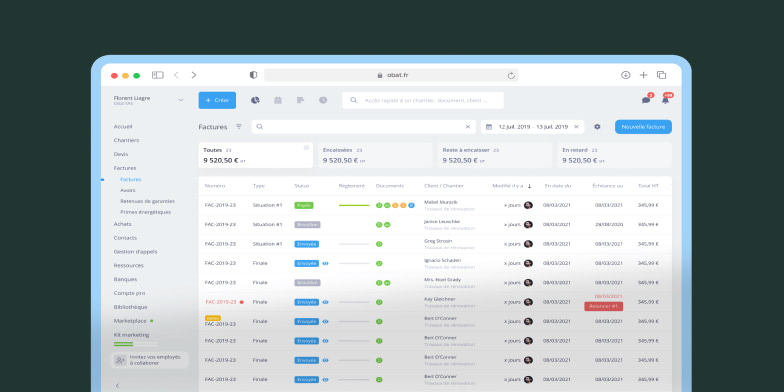This screenshot has height=392, width=784.
Task: Reload the obat.fr page
Action: tap(510, 75)
